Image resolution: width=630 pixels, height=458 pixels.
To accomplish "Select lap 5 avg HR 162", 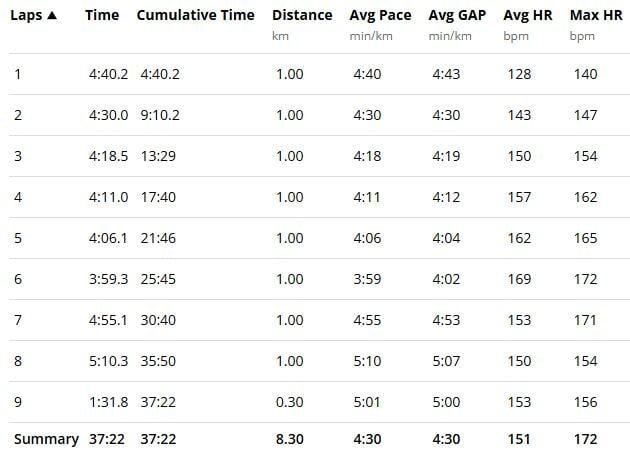I will (518, 238).
